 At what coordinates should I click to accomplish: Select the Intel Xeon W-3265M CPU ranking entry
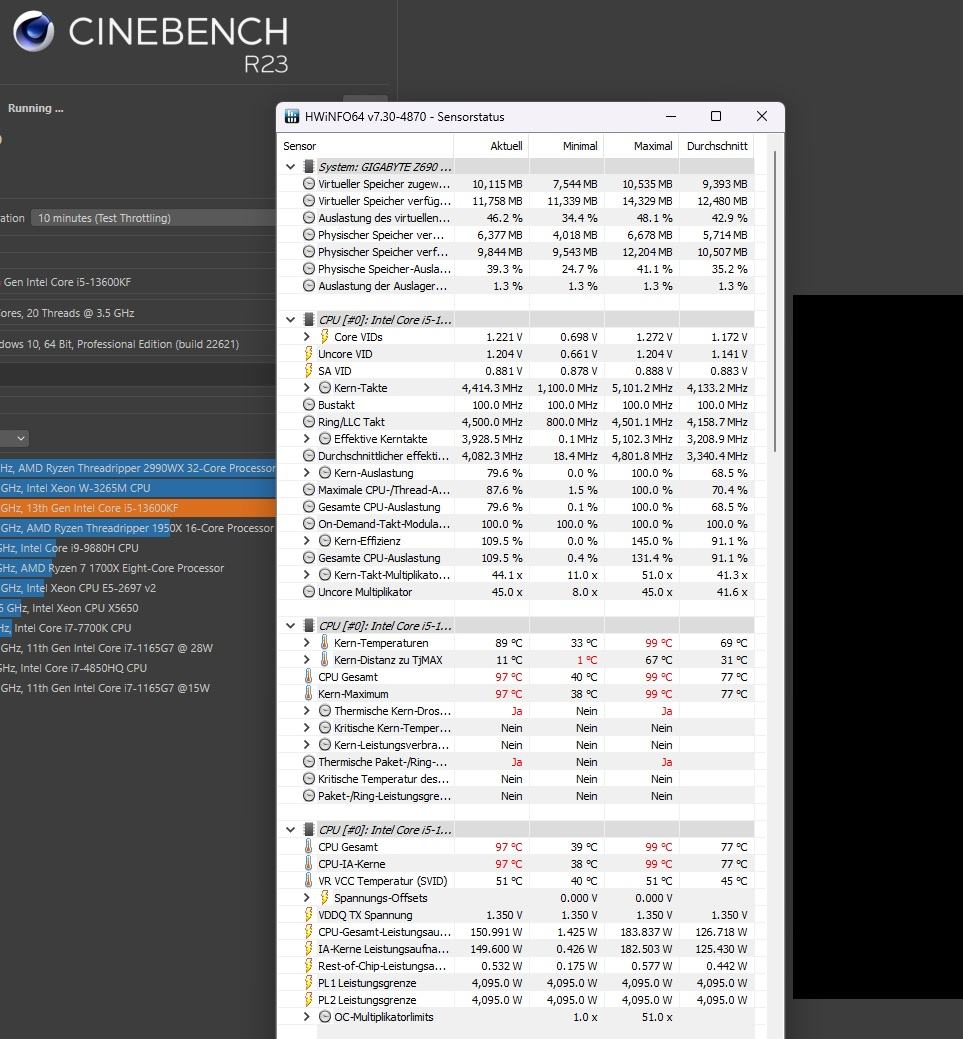(x=138, y=488)
